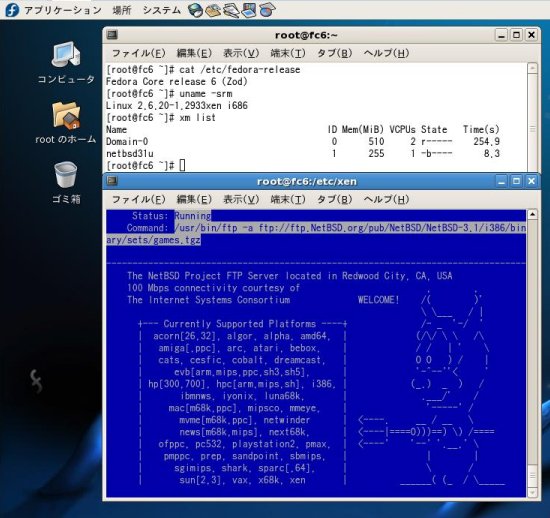Minimize the root@fc6:/etc/xen terminal window

[x=501, y=181]
